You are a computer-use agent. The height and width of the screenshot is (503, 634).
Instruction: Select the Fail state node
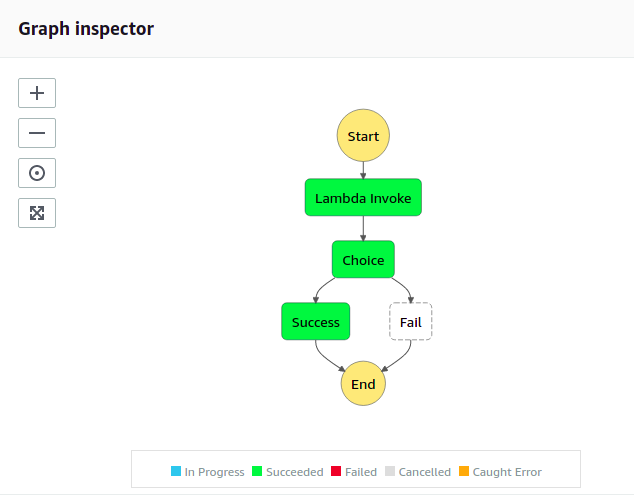click(x=411, y=322)
